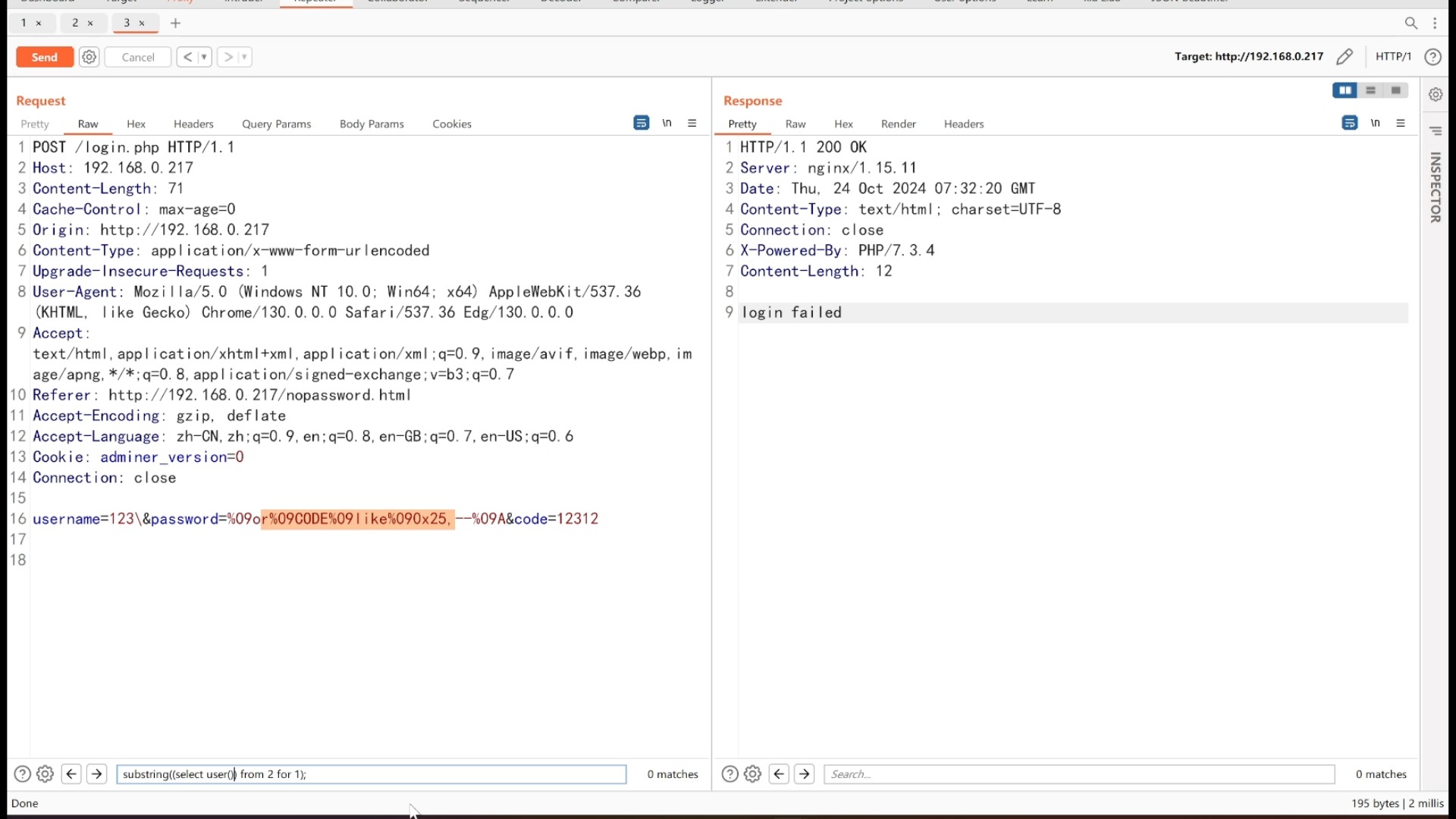Open the next history dropdown arrow
The image size is (1456, 819).
click(244, 57)
